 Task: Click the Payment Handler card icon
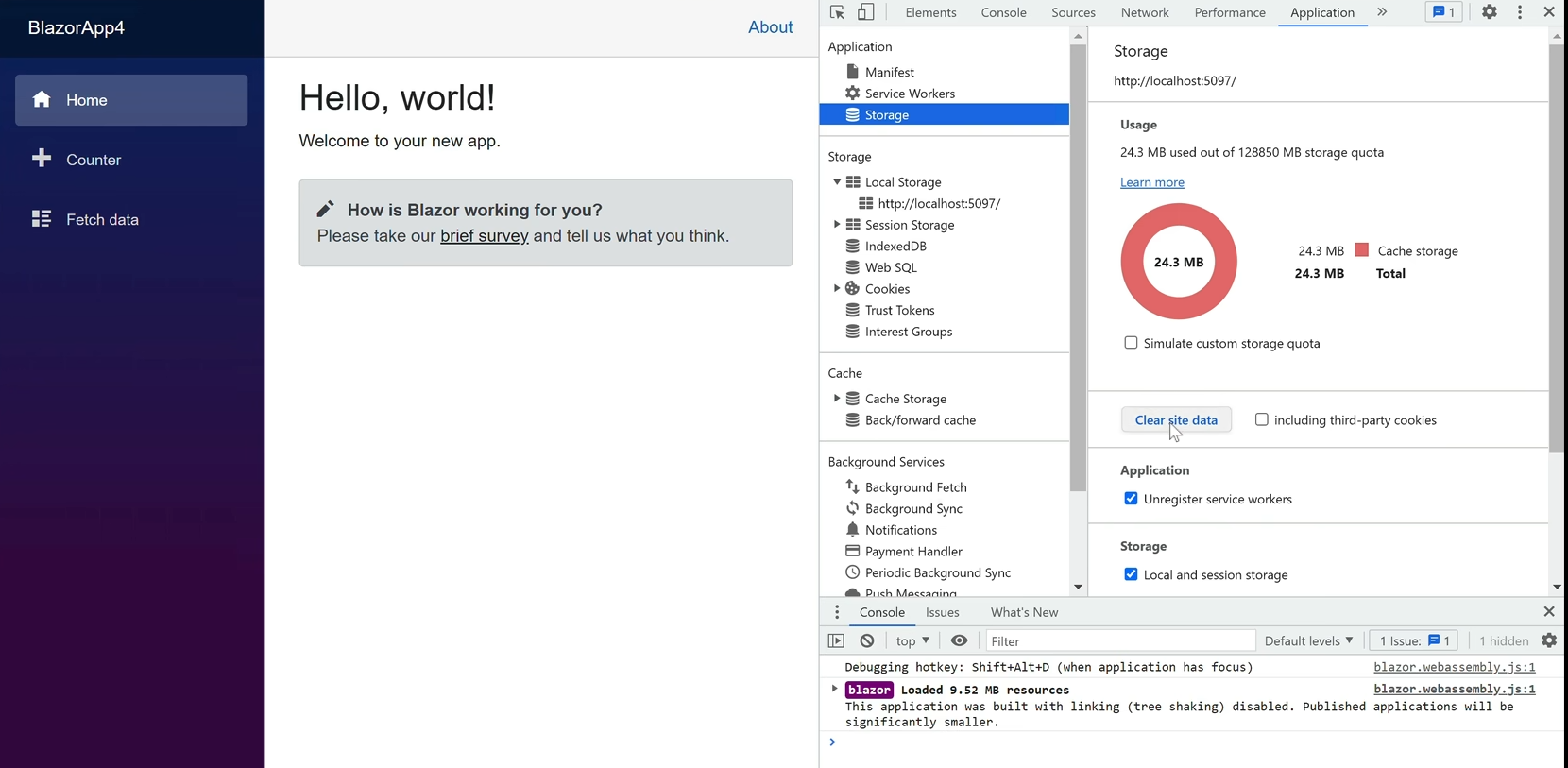(x=852, y=551)
